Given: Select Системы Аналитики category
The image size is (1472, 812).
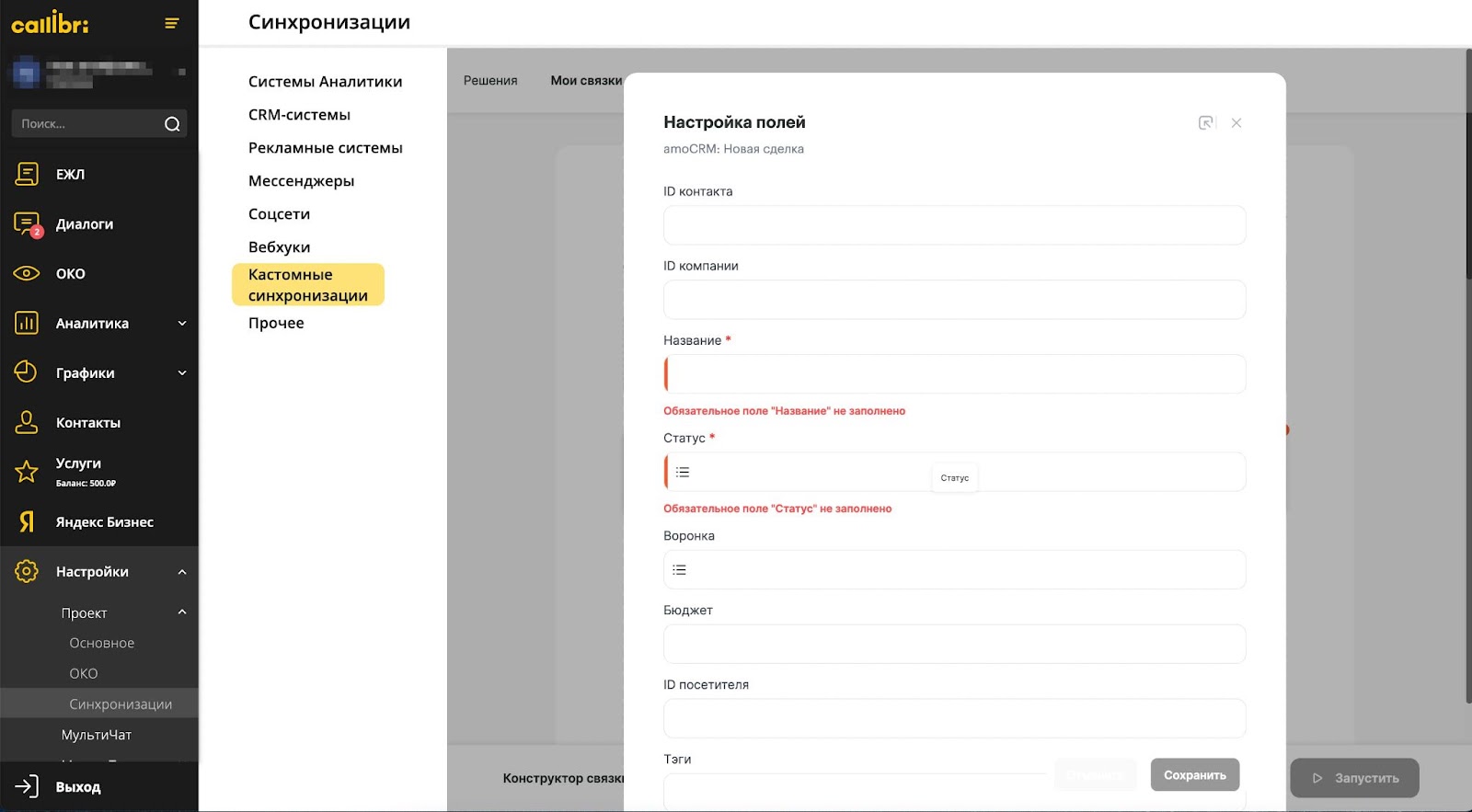Looking at the screenshot, I should 325,82.
